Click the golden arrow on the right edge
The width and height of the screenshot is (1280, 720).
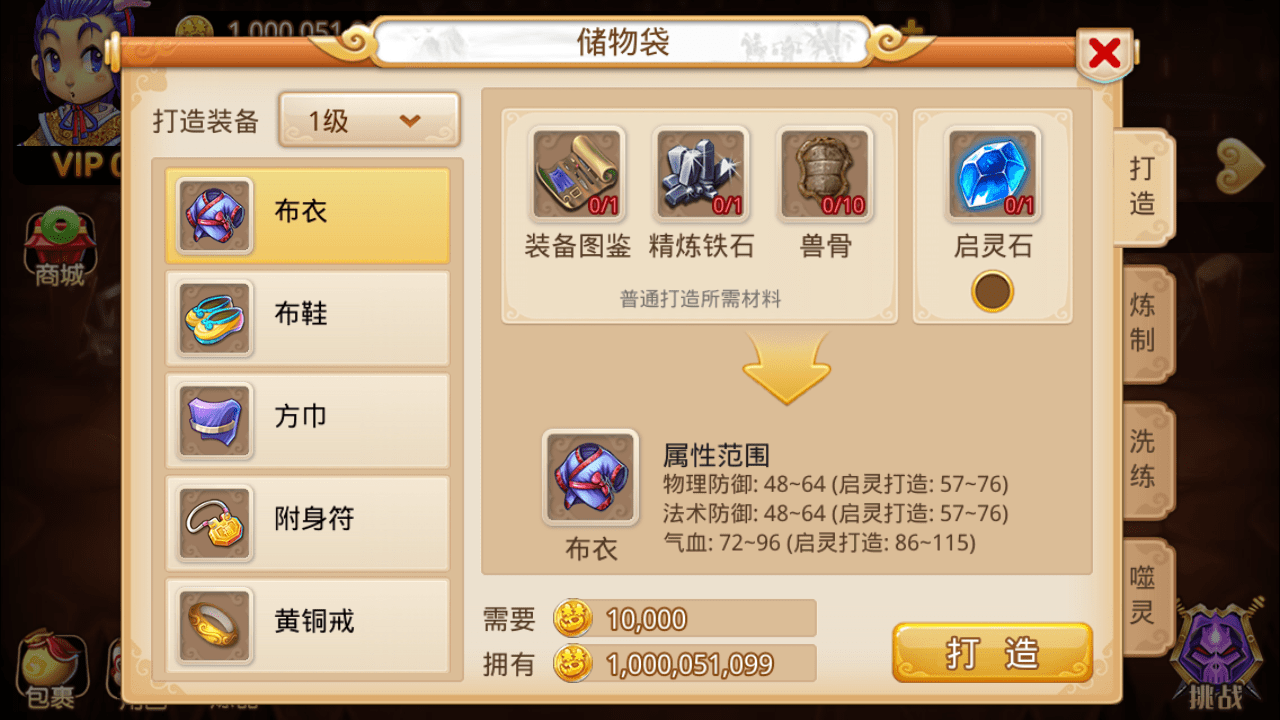click(1240, 165)
